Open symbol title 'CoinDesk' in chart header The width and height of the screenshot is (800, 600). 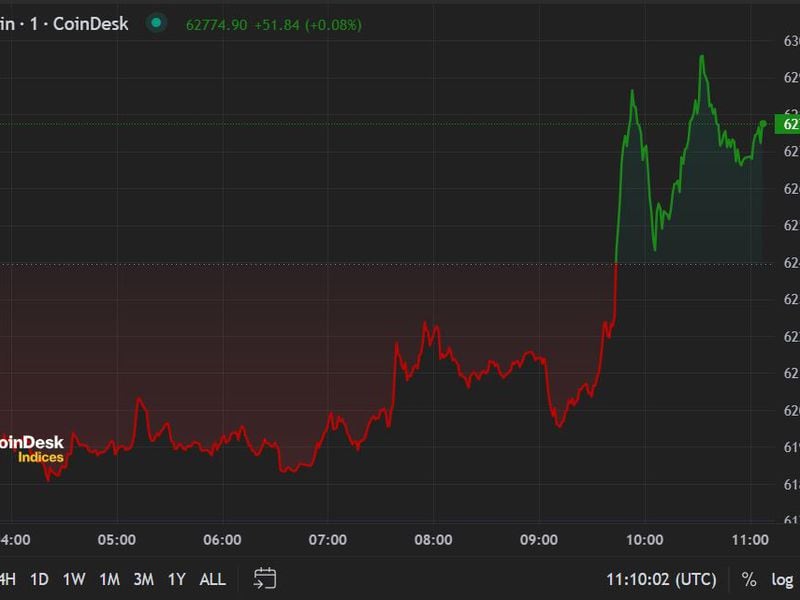pyautogui.click(x=90, y=23)
